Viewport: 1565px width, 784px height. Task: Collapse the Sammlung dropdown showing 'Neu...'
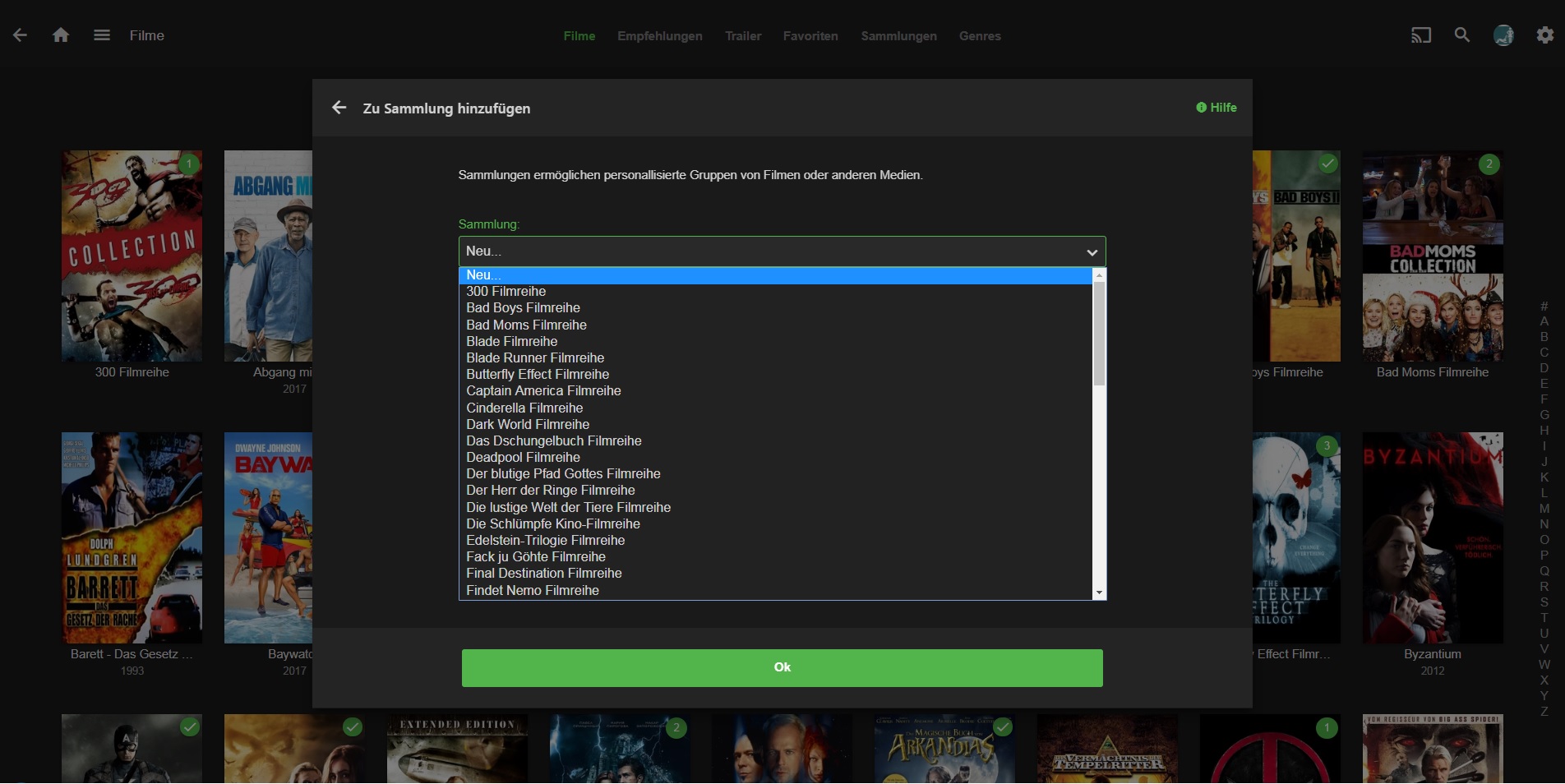[x=782, y=251]
